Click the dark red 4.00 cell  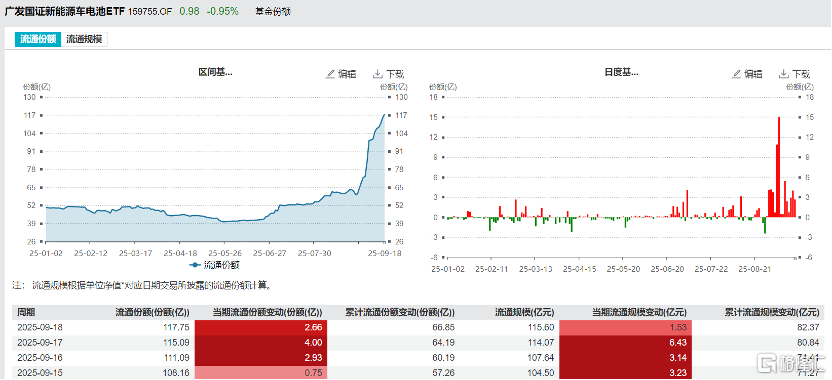click(x=261, y=342)
